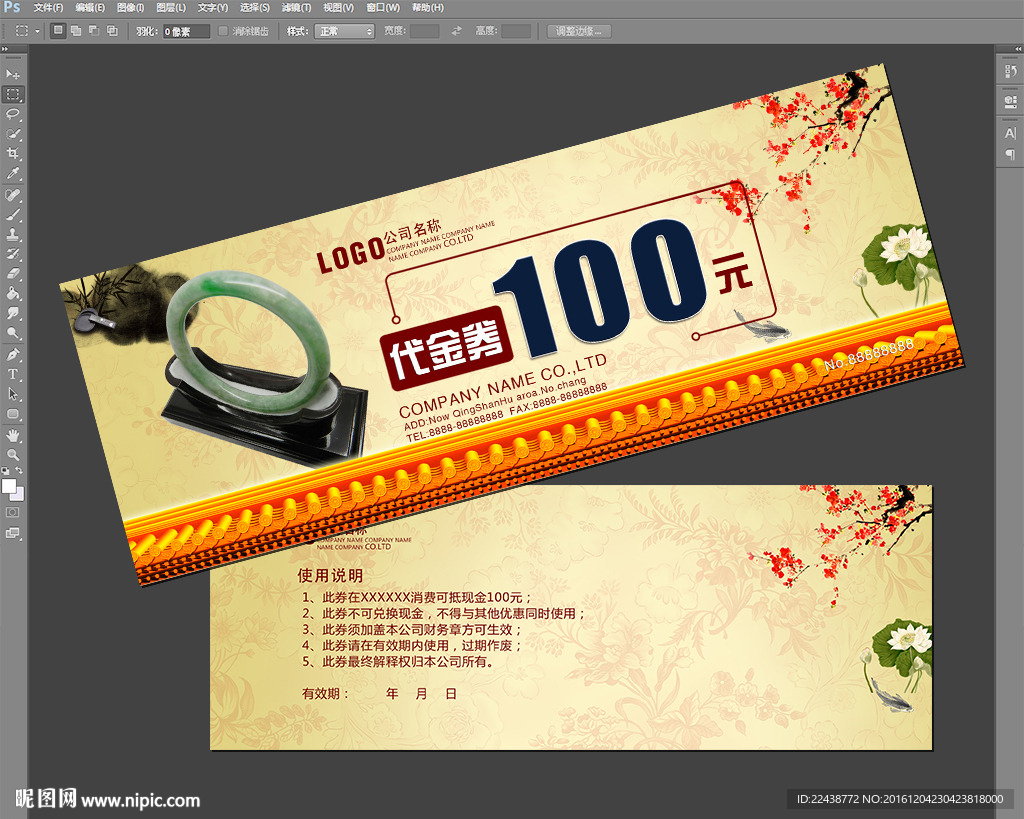Select the Lasso tool
The height and width of the screenshot is (819, 1024).
(13, 114)
